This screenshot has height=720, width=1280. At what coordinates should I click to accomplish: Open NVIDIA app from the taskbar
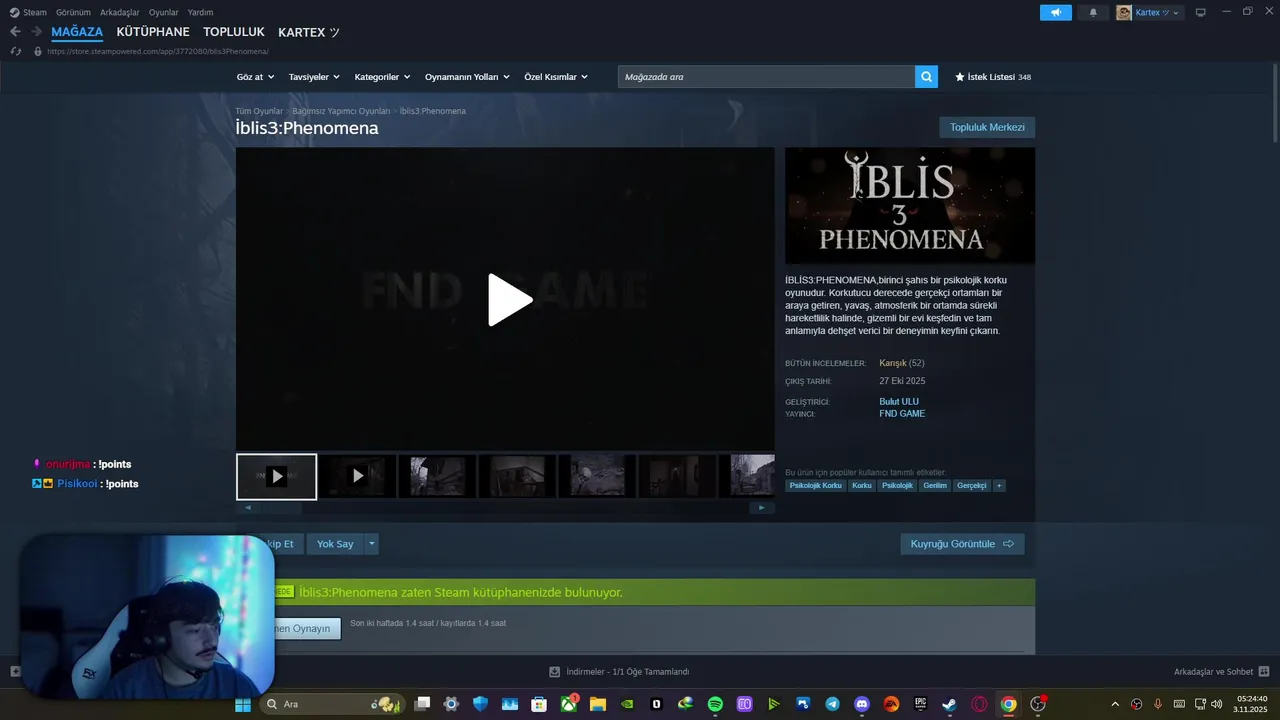pos(627,704)
